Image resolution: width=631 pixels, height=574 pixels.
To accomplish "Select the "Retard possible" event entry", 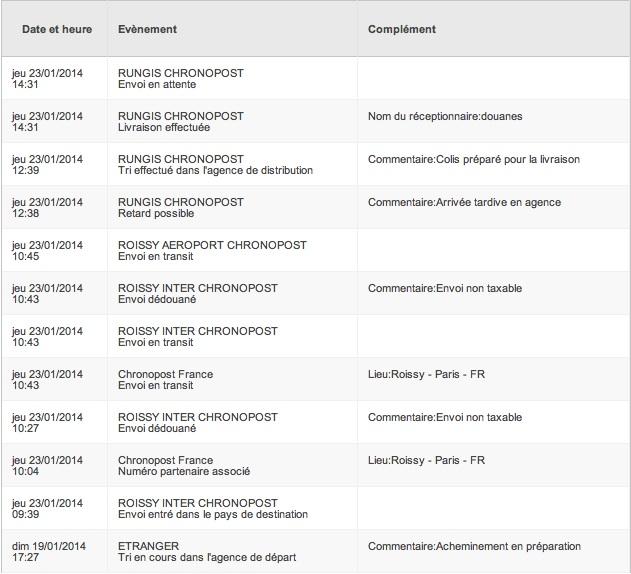I will point(181,208).
